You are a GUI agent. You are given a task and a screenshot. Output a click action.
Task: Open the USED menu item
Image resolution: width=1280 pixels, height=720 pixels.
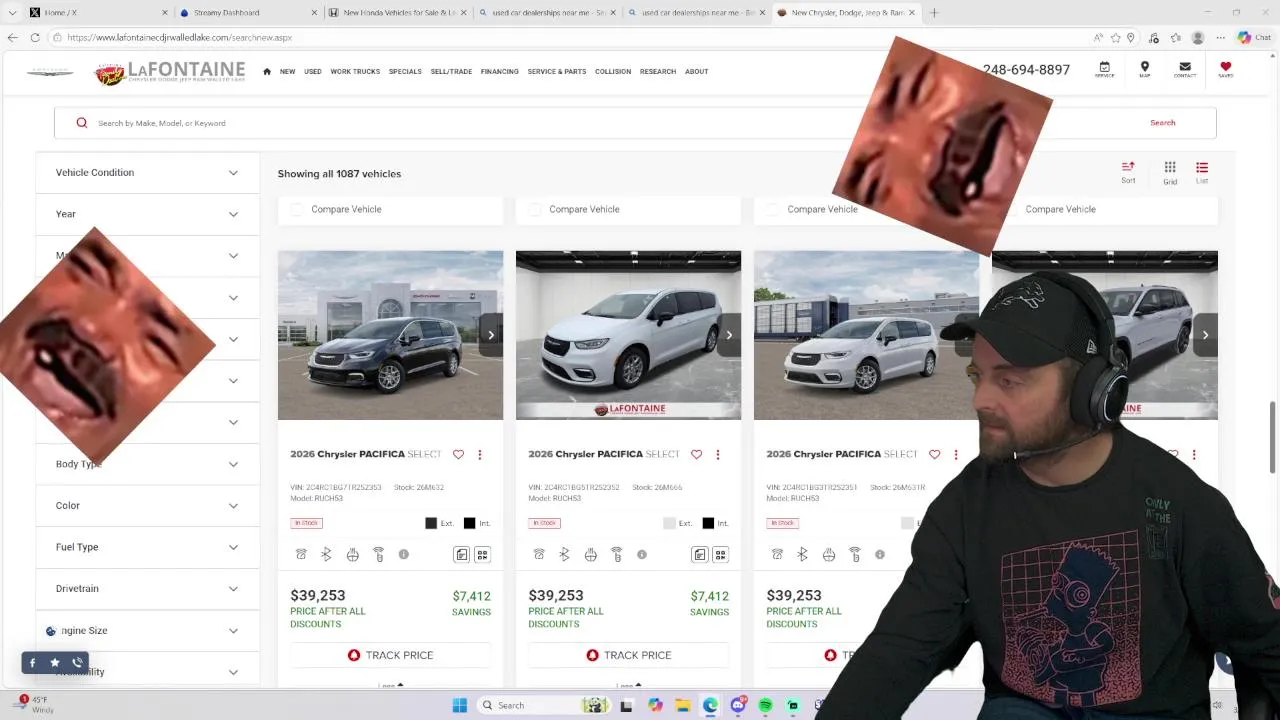click(313, 71)
